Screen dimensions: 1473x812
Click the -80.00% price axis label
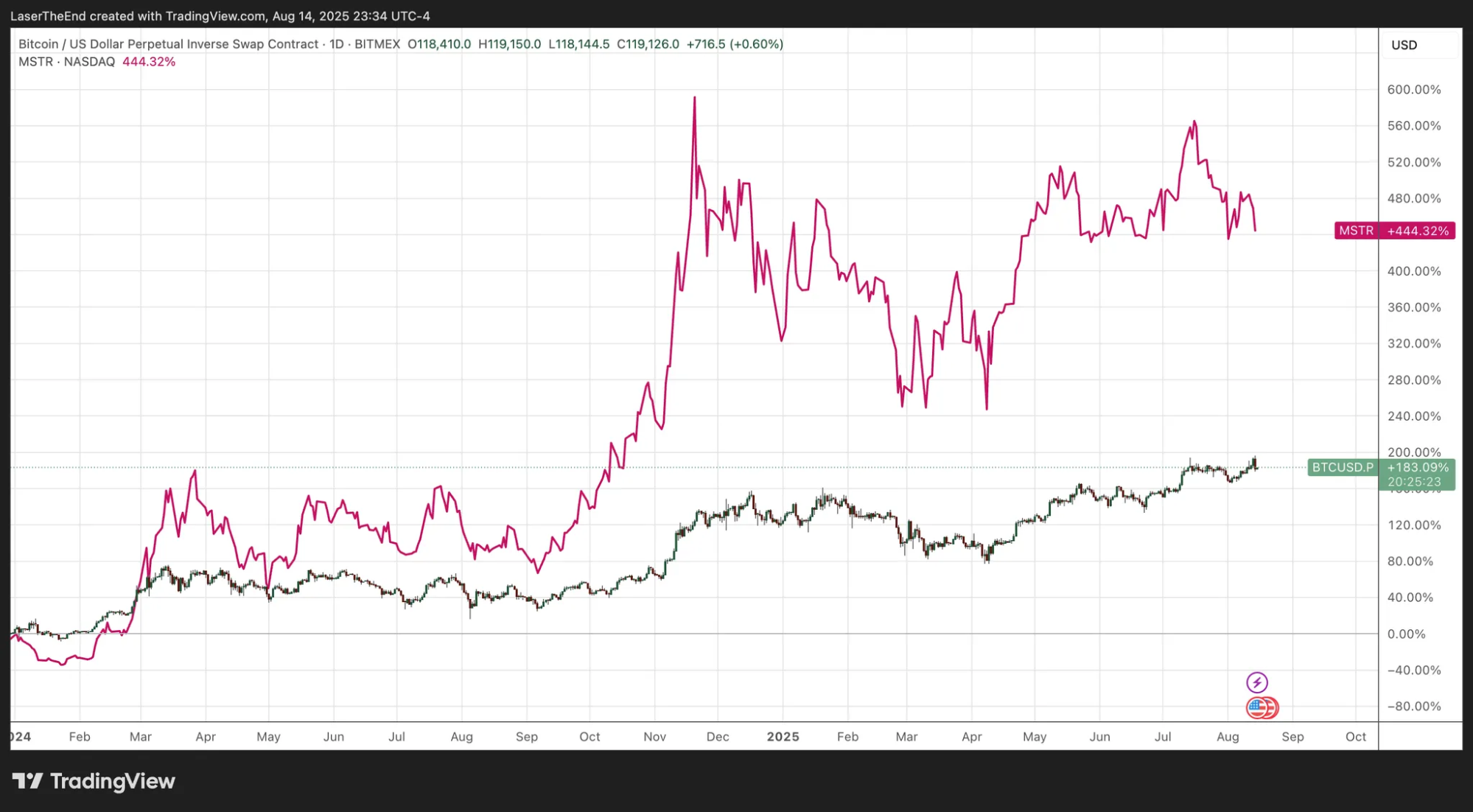(x=1413, y=706)
